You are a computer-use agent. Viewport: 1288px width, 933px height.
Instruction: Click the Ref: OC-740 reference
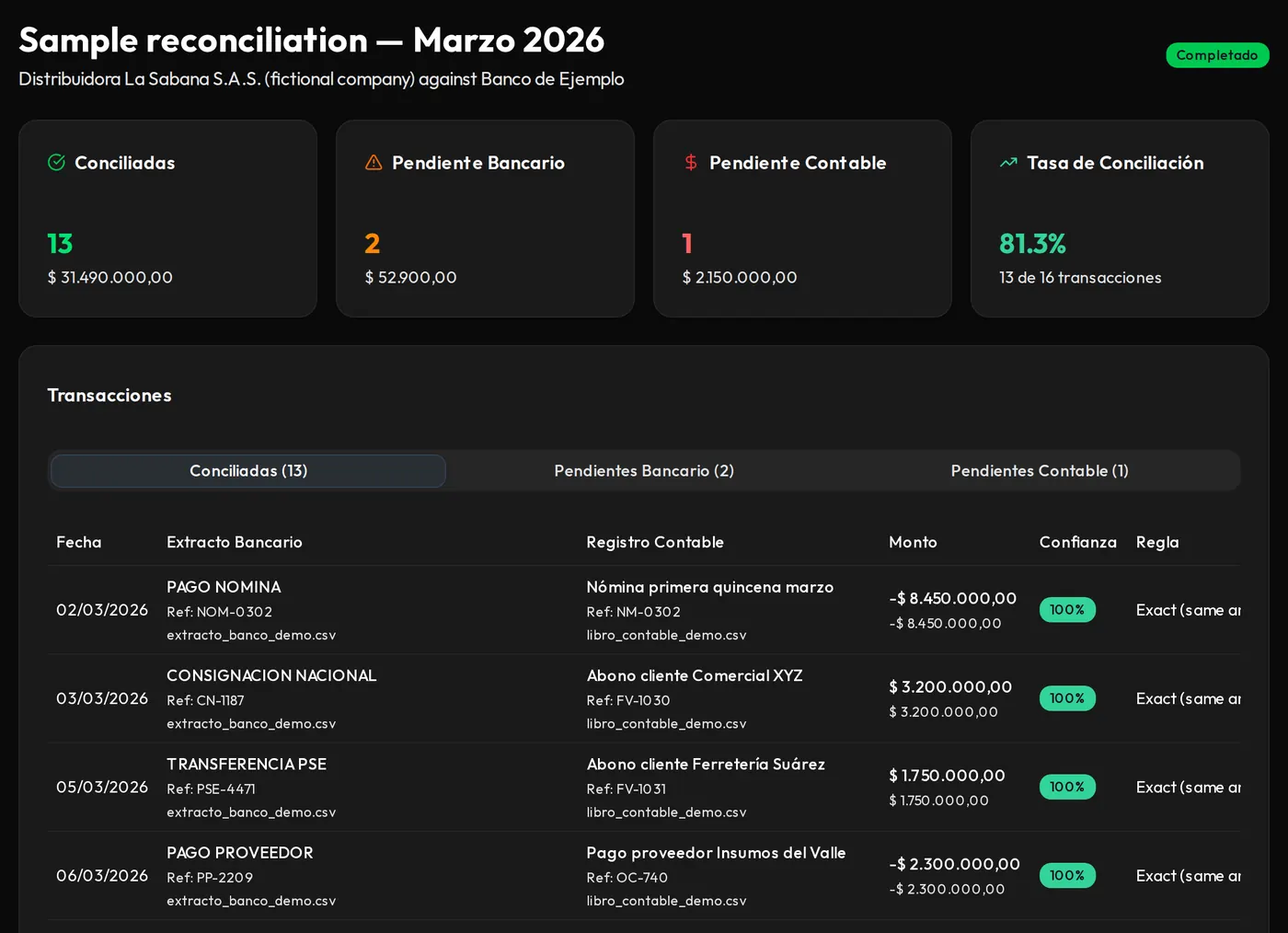coord(627,878)
